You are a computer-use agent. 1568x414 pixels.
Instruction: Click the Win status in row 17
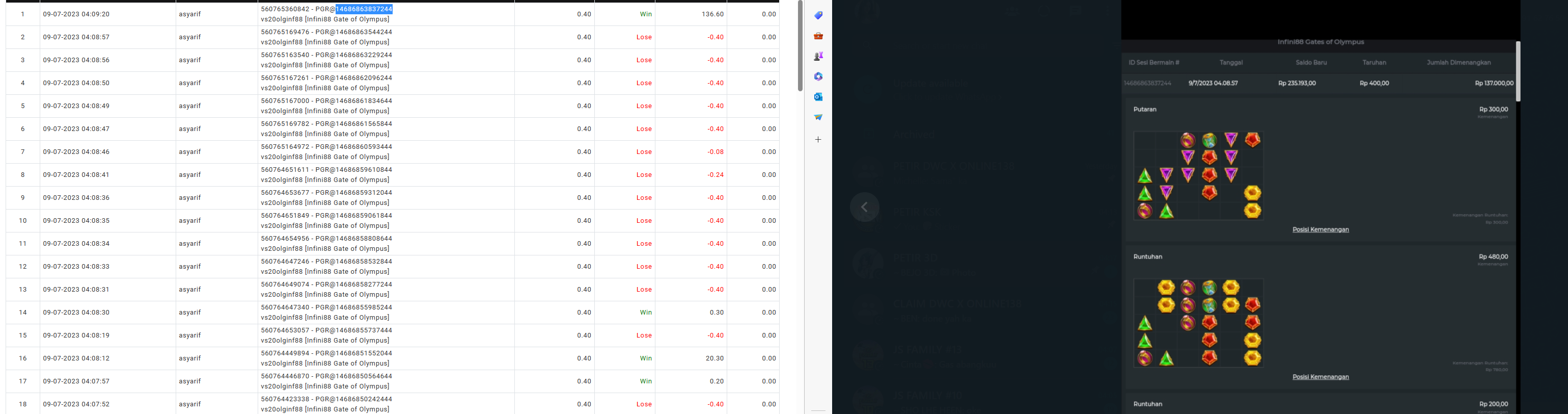[646, 381]
